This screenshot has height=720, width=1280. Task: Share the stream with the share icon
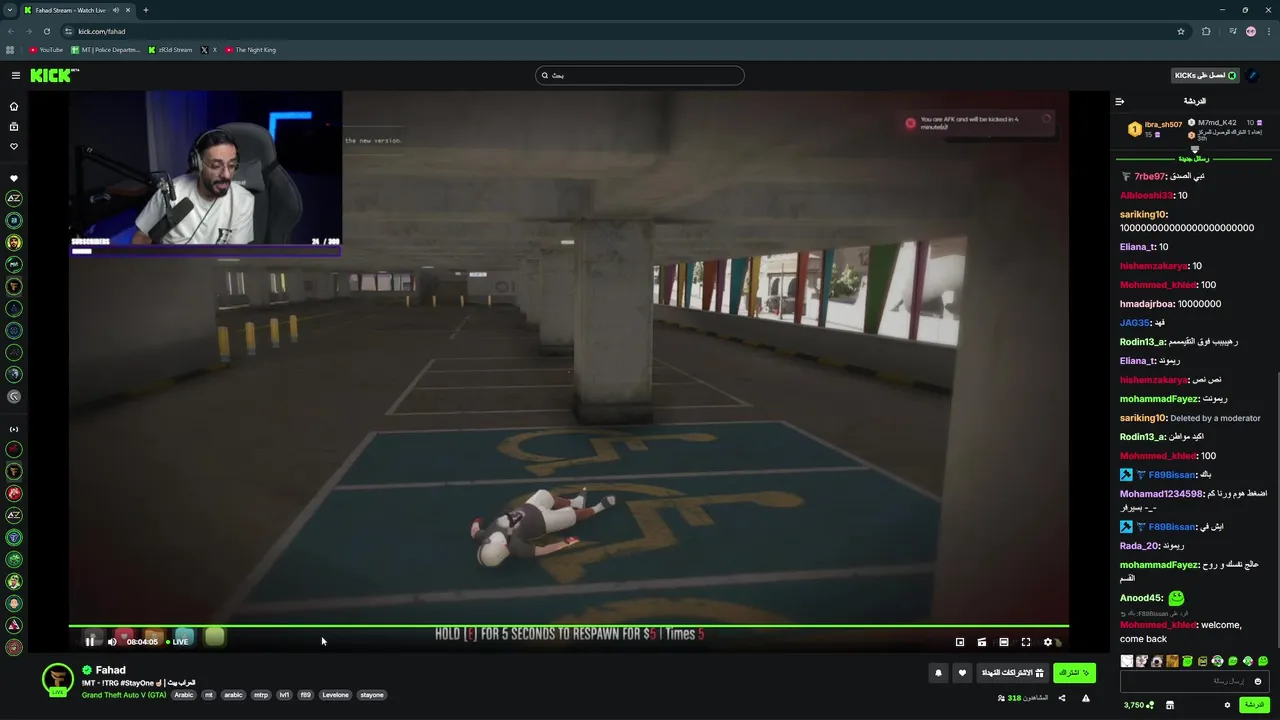pos(1062,698)
